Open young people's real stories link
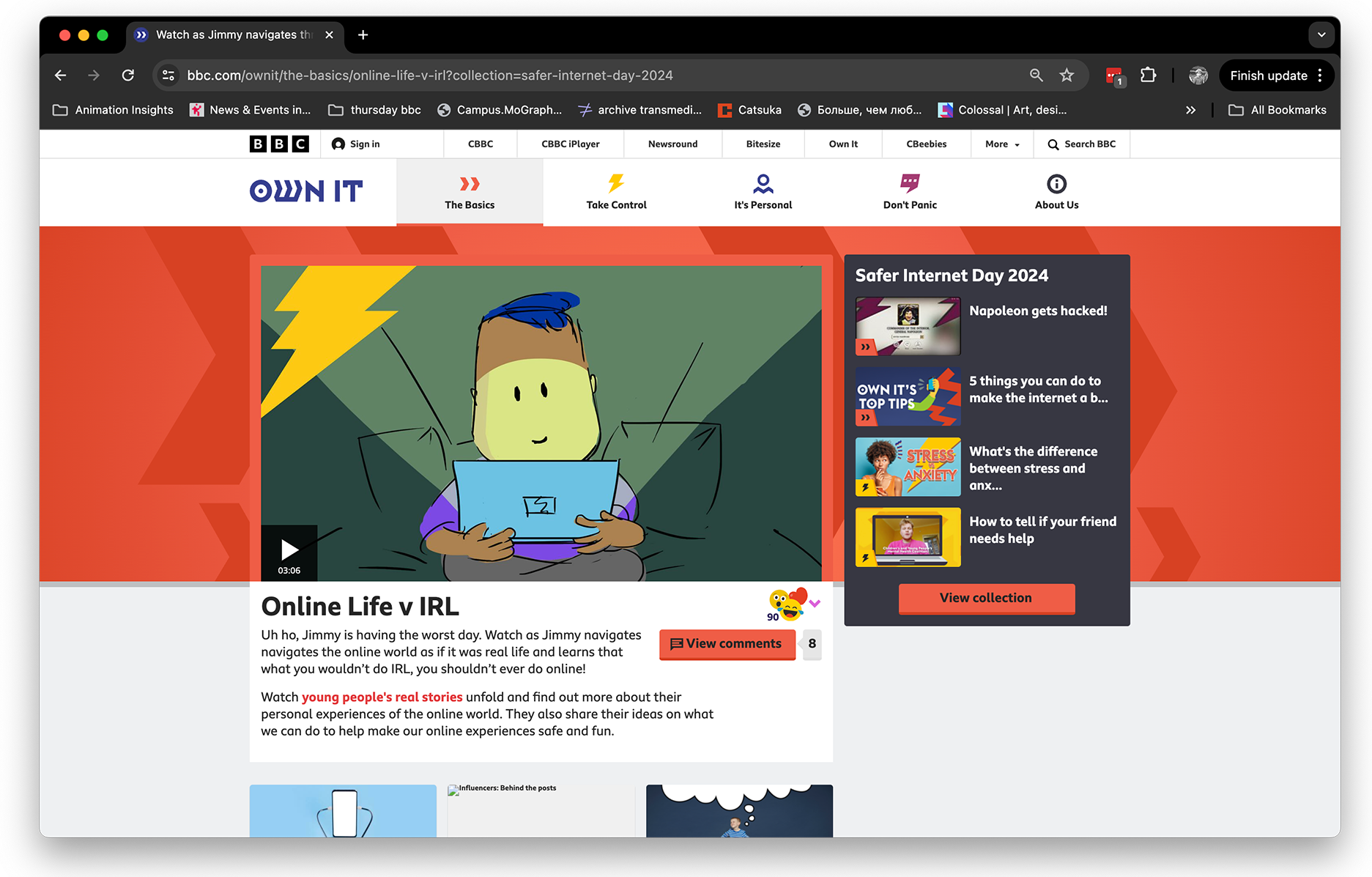 tap(382, 697)
